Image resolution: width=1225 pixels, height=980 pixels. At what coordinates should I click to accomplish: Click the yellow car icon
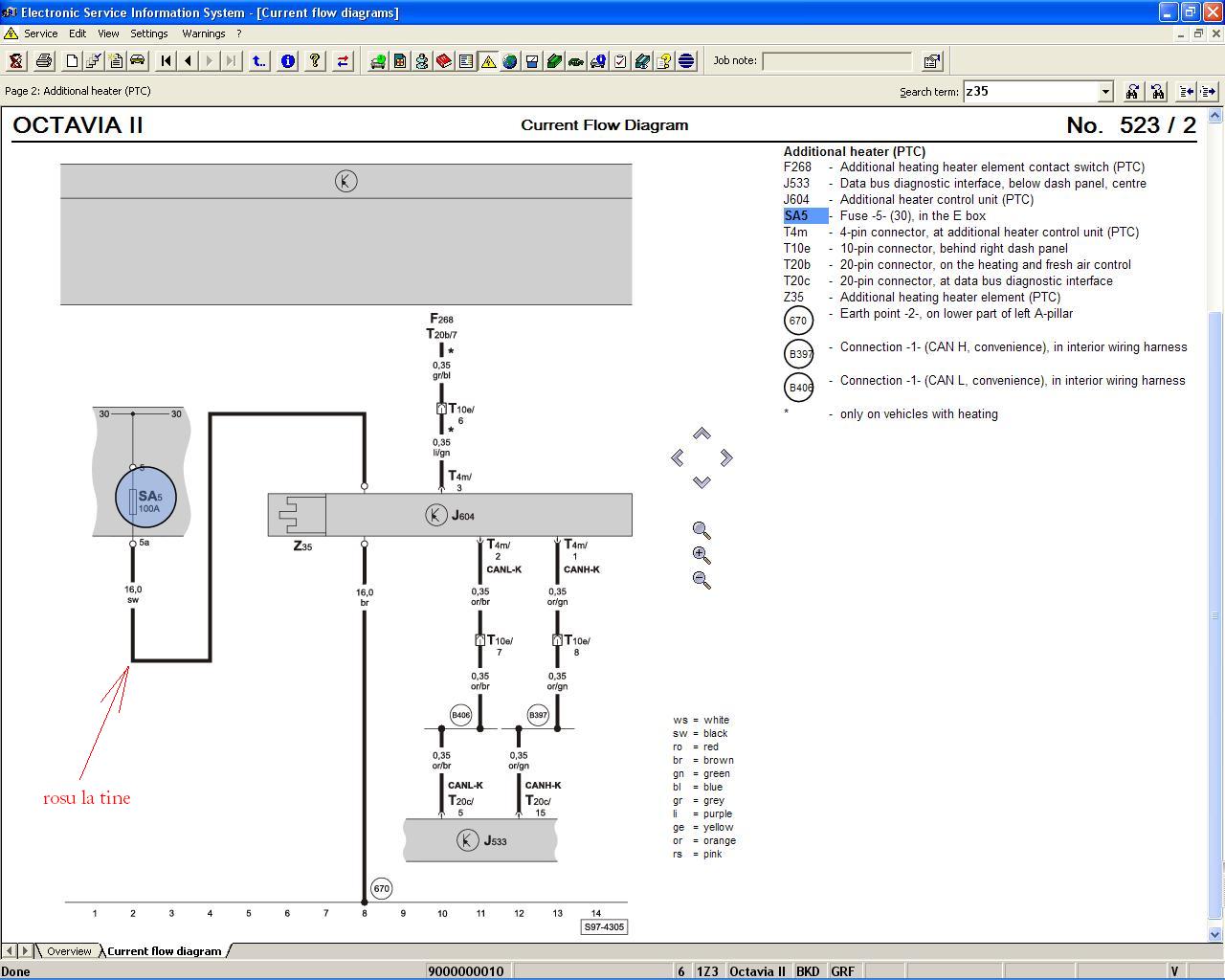point(138,61)
